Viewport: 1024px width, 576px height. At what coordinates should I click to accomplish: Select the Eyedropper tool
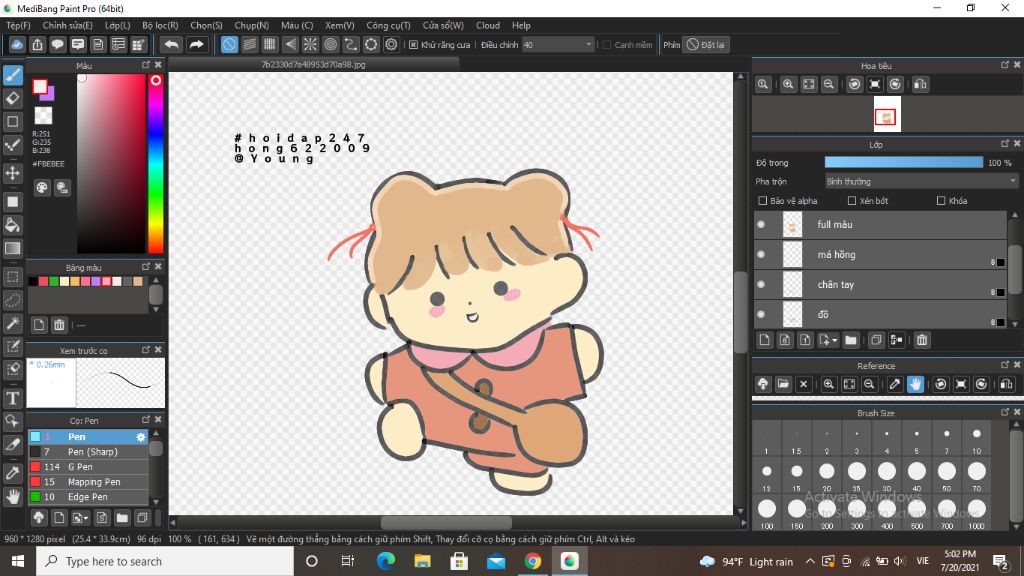pyautogui.click(x=13, y=473)
